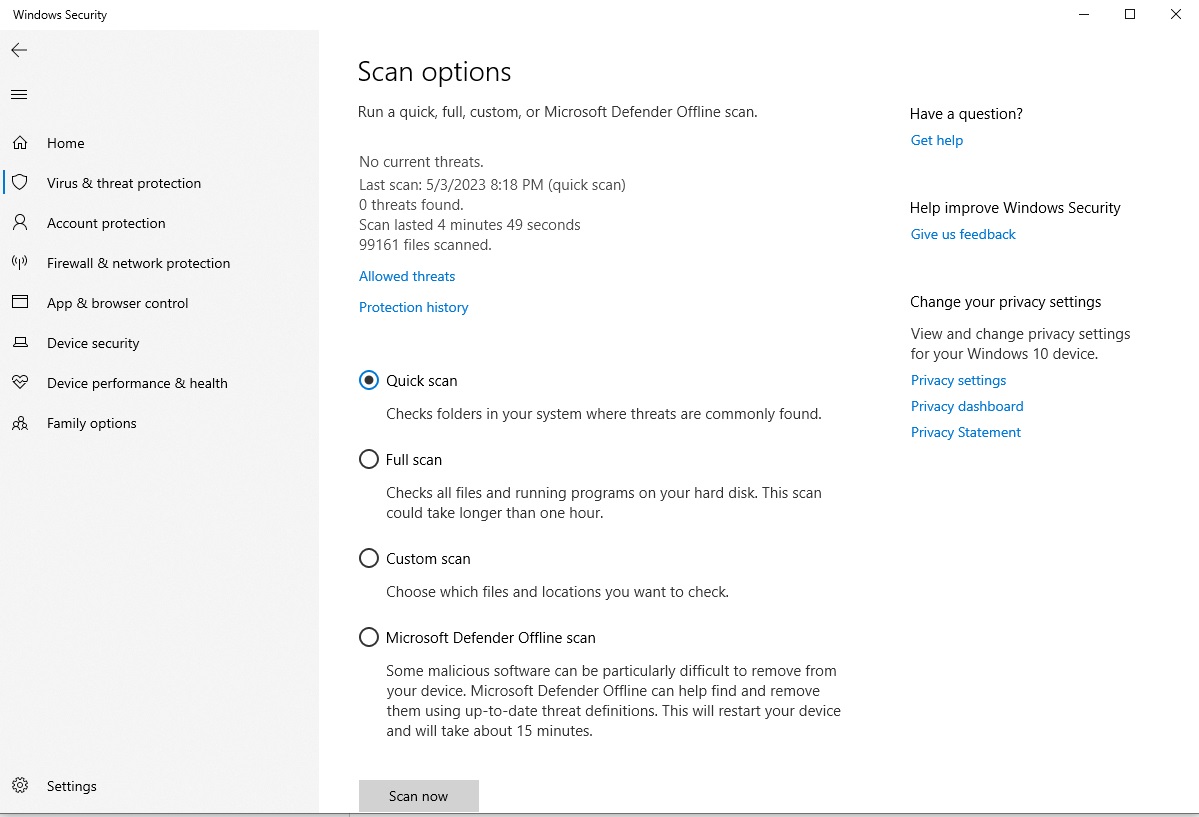Click the Device security laptop icon
This screenshot has height=817, width=1199.
point(20,343)
